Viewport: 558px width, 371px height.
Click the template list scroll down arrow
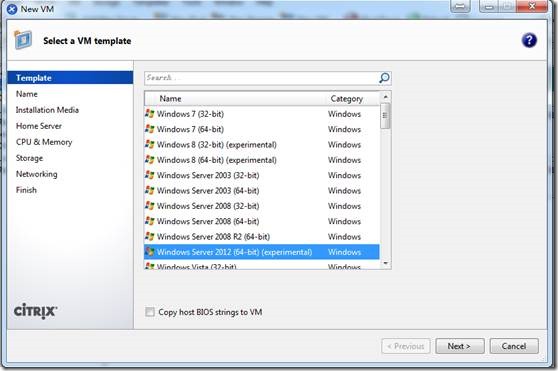point(385,263)
